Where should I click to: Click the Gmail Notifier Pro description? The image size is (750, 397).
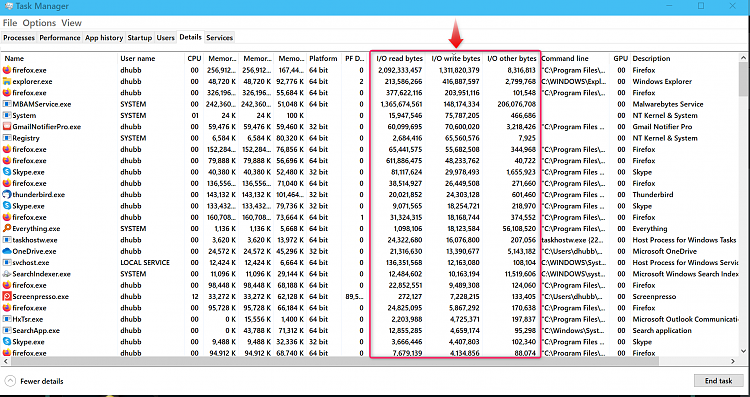pyautogui.click(x=662, y=127)
